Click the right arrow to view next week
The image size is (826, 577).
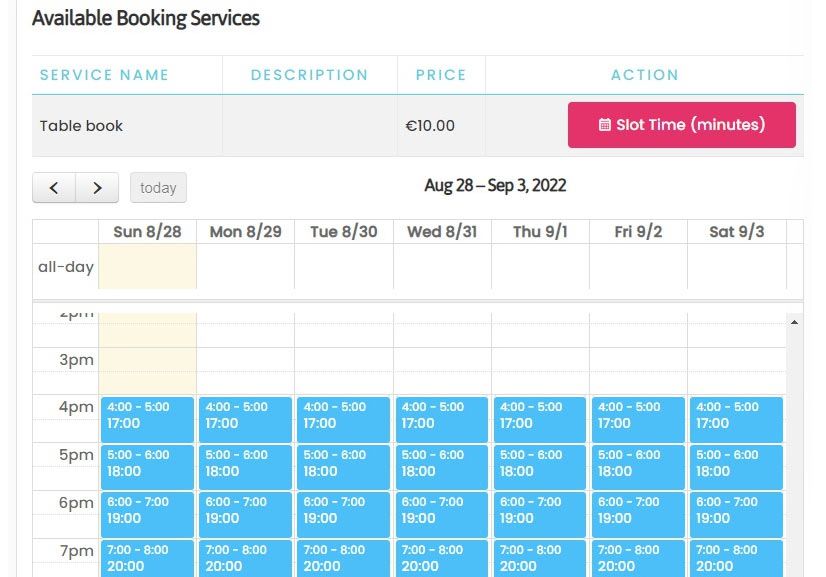click(97, 187)
